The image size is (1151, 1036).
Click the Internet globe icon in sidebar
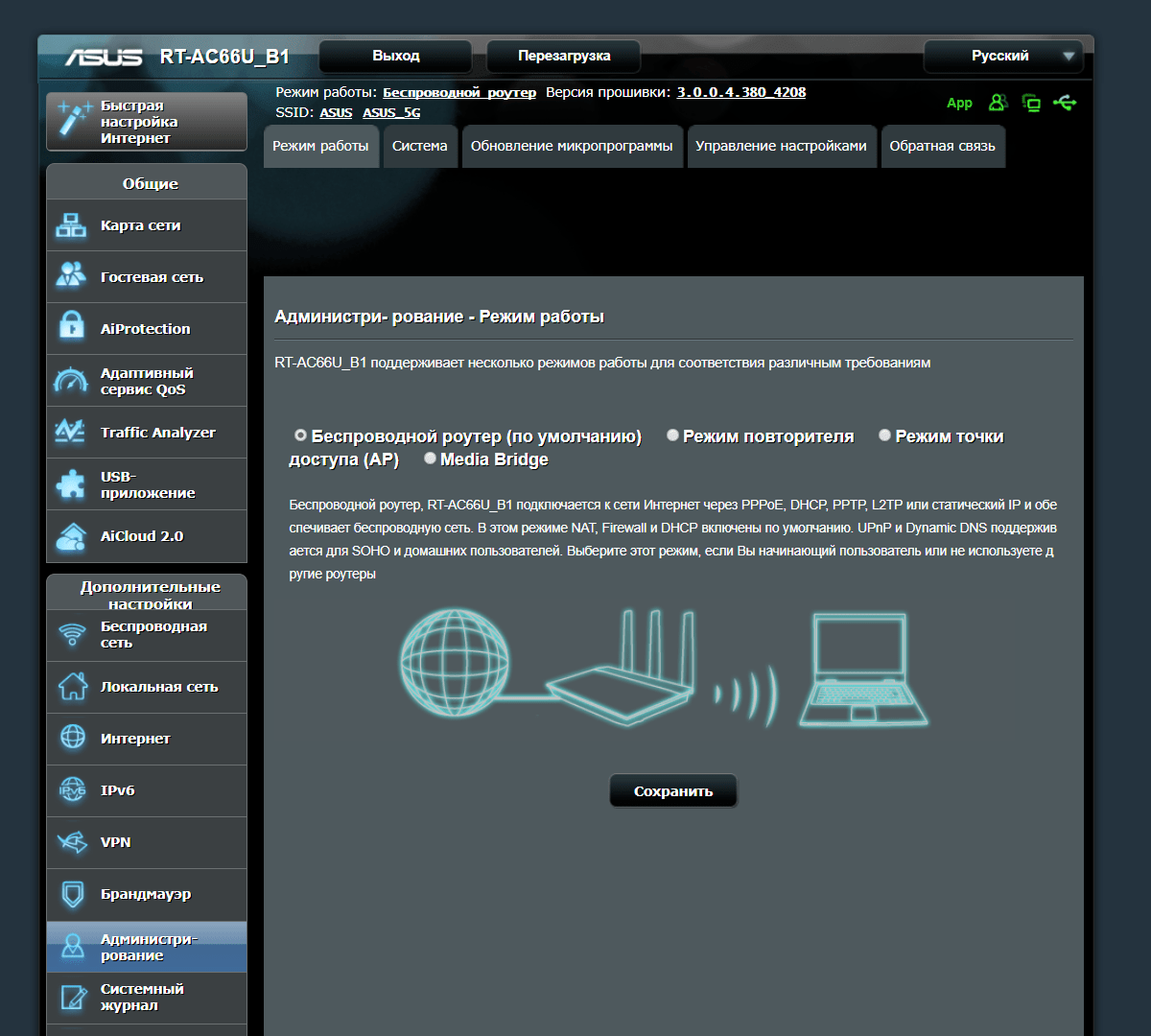click(73, 738)
